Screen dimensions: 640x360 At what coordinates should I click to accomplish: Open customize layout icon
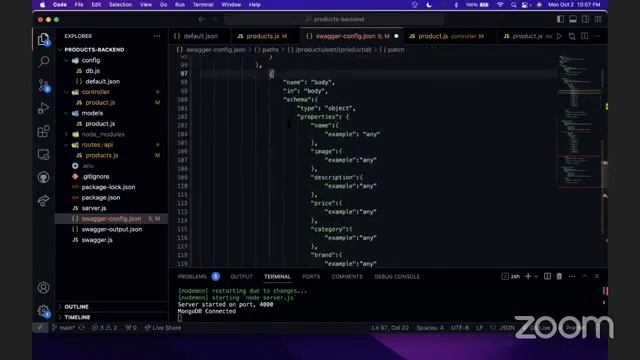[598, 19]
